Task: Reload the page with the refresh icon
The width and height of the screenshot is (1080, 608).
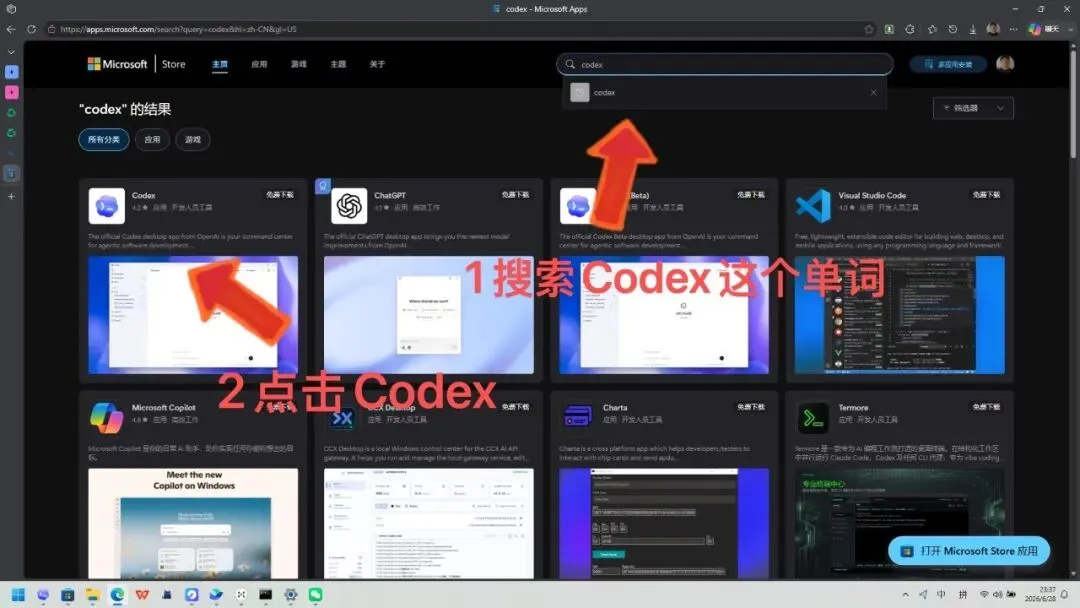Action: [x=32, y=29]
